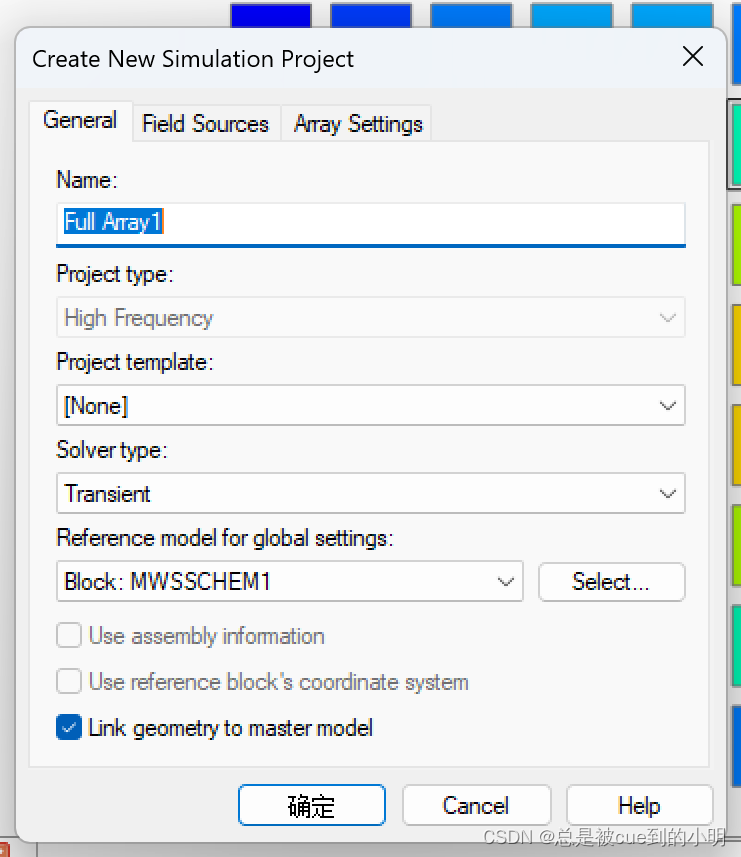741x857 pixels.
Task: Click the Help button
Action: [x=639, y=806]
